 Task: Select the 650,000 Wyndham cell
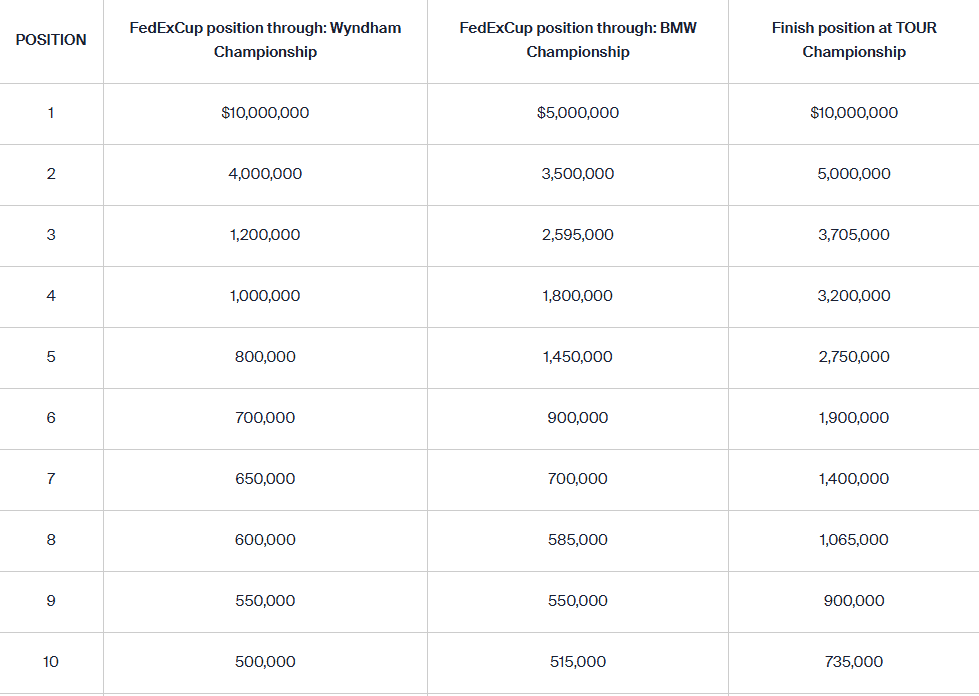(x=265, y=479)
